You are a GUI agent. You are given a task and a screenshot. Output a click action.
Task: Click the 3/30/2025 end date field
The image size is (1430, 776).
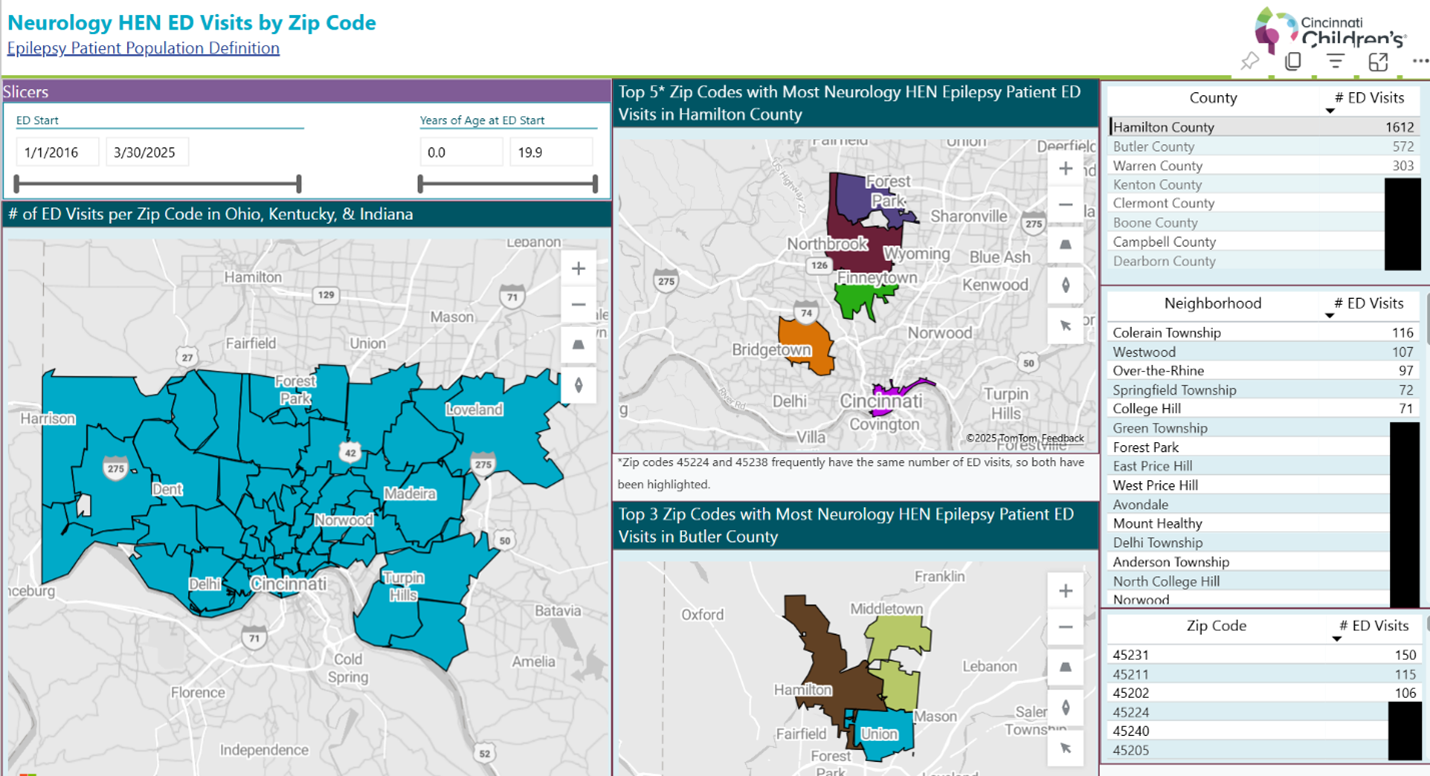[146, 153]
